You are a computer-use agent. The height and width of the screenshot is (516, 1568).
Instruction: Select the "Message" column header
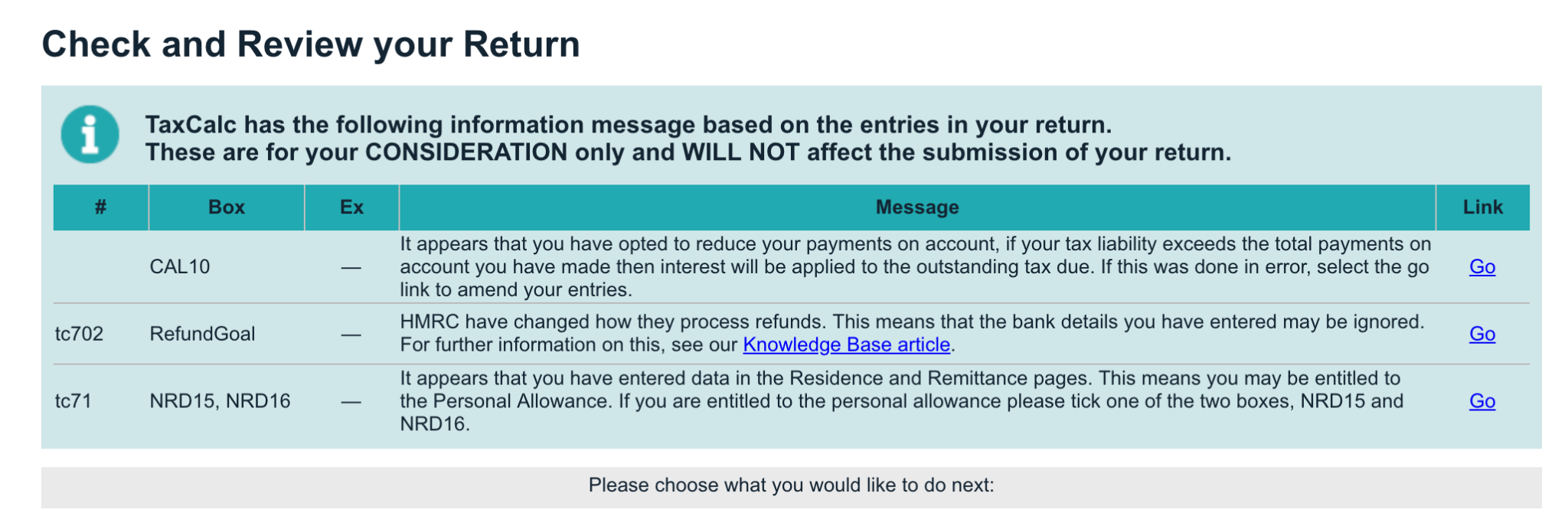coord(916,207)
